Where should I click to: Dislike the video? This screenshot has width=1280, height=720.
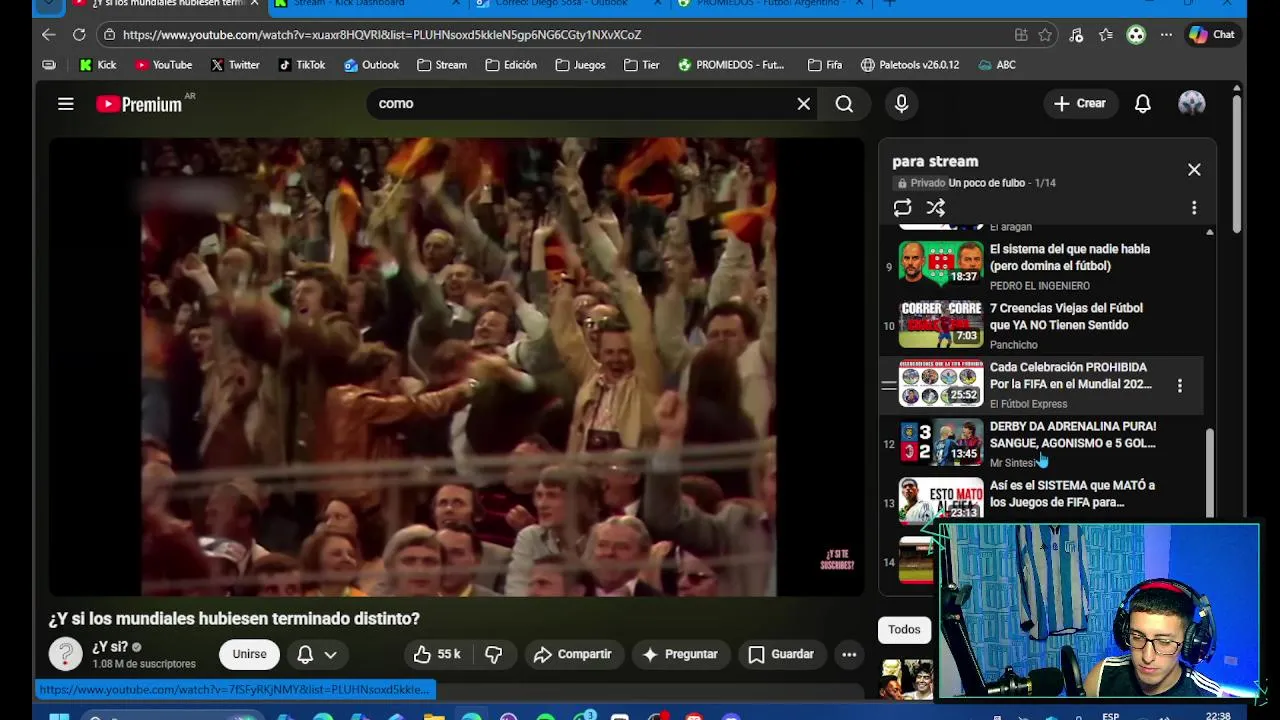494,654
